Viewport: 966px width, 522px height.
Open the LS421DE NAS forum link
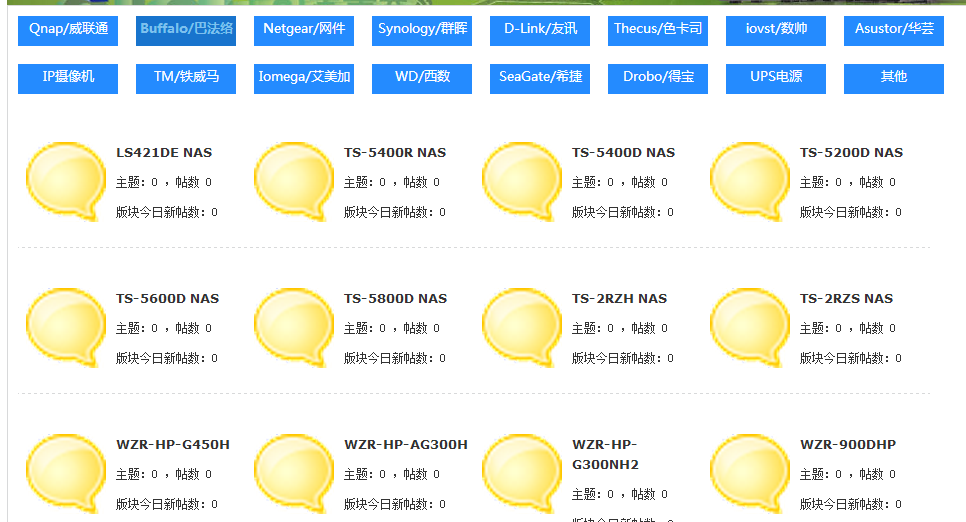point(164,152)
